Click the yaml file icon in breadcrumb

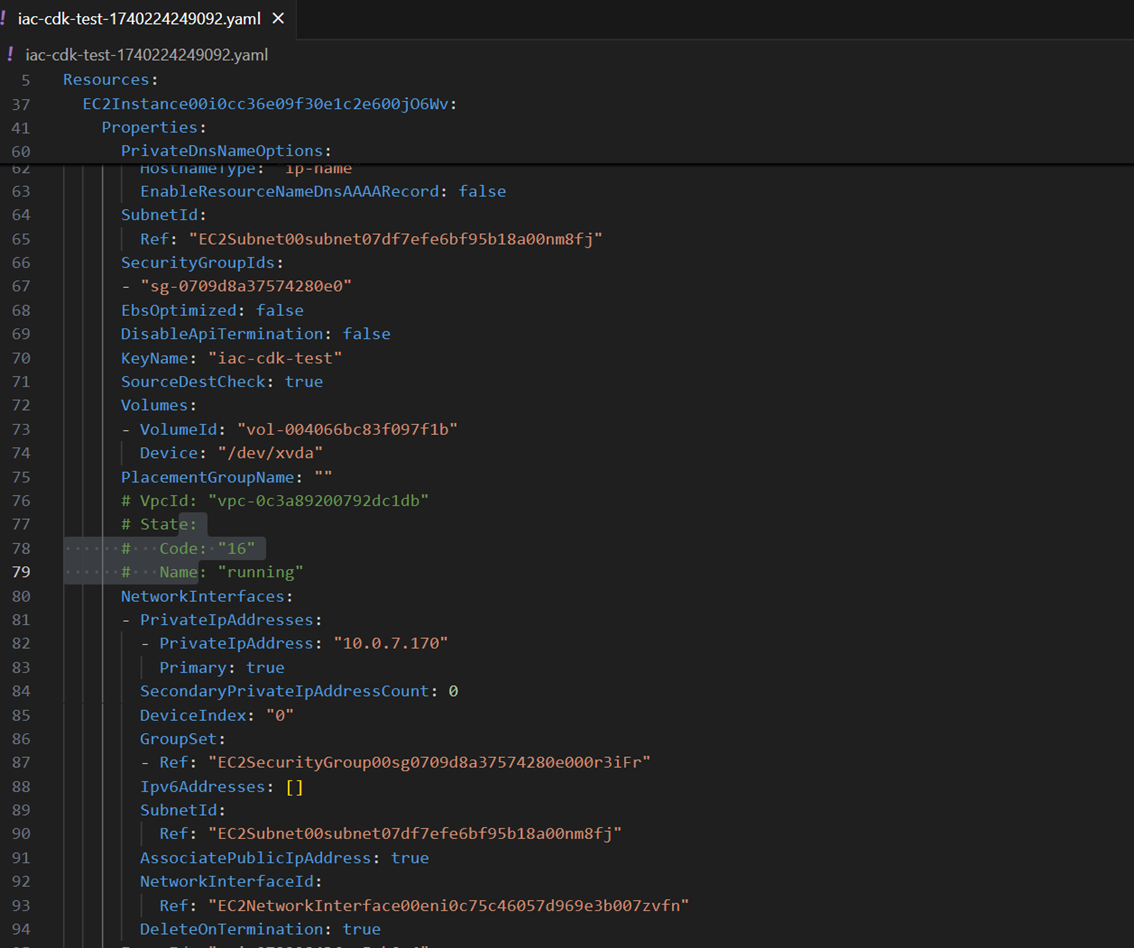point(10,54)
